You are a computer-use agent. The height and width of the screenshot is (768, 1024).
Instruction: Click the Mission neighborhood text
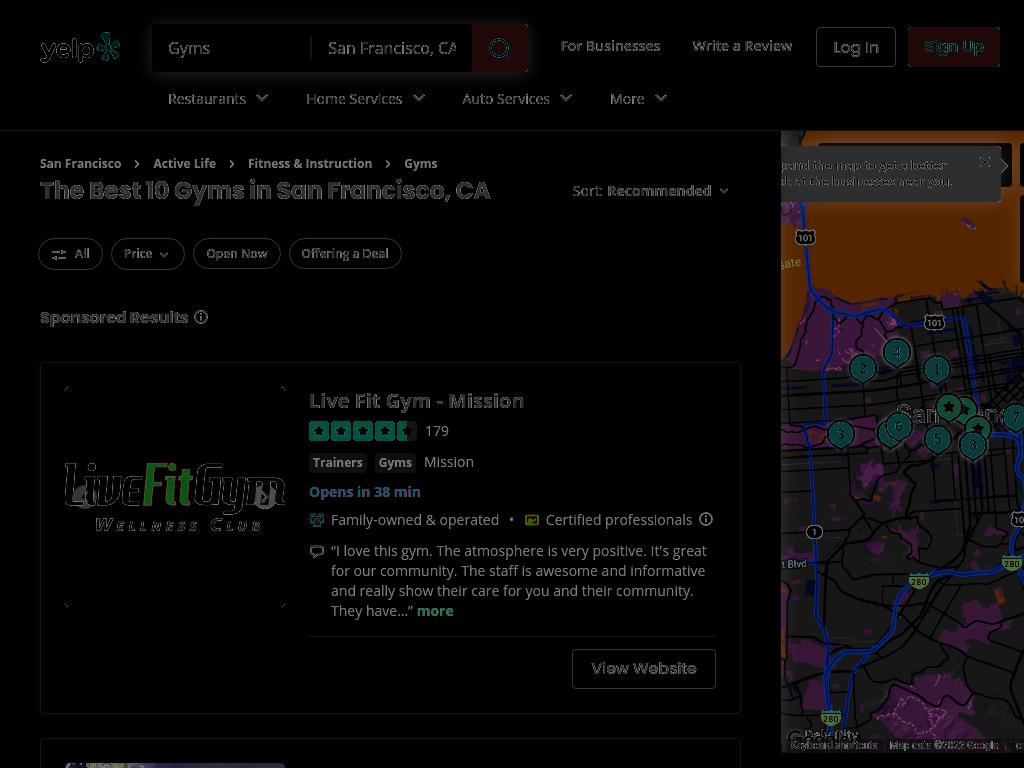449,462
